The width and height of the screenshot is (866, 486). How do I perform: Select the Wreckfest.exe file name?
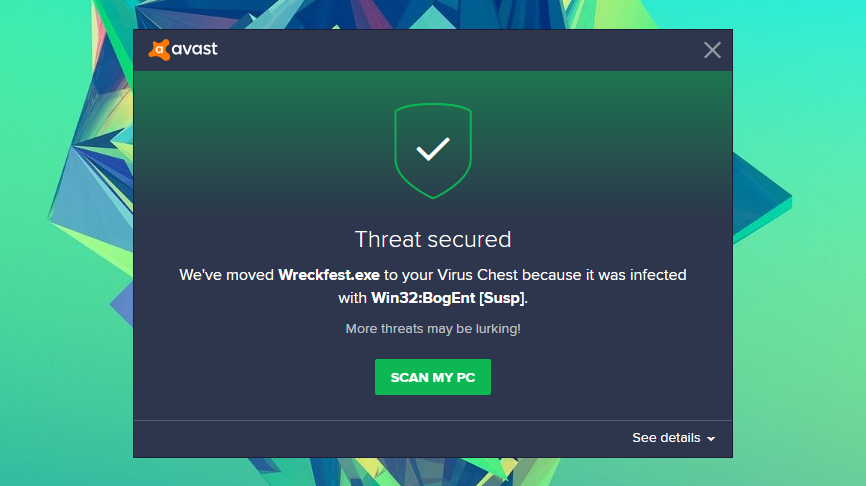329,275
